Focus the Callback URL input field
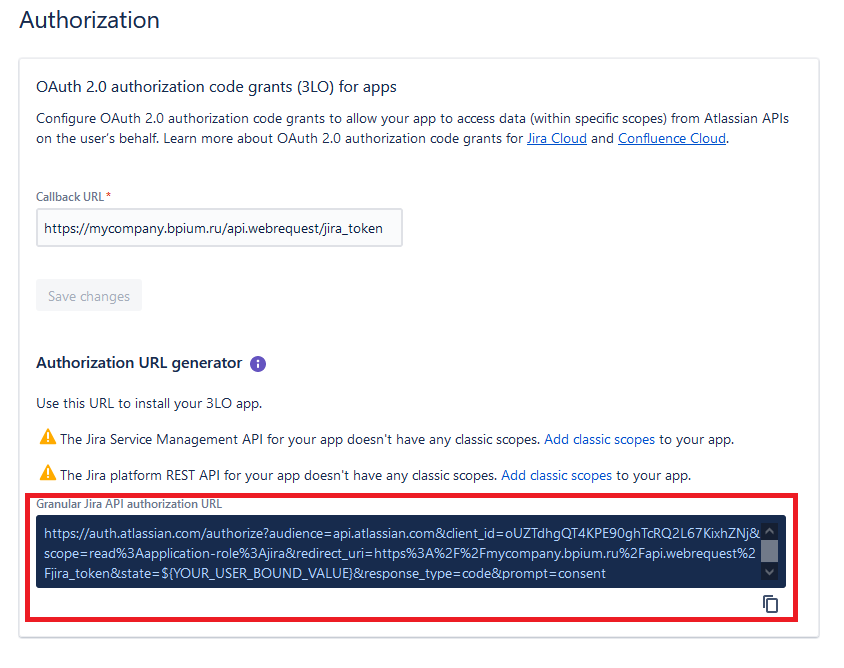Screen dimensions: 844x668 [219, 228]
